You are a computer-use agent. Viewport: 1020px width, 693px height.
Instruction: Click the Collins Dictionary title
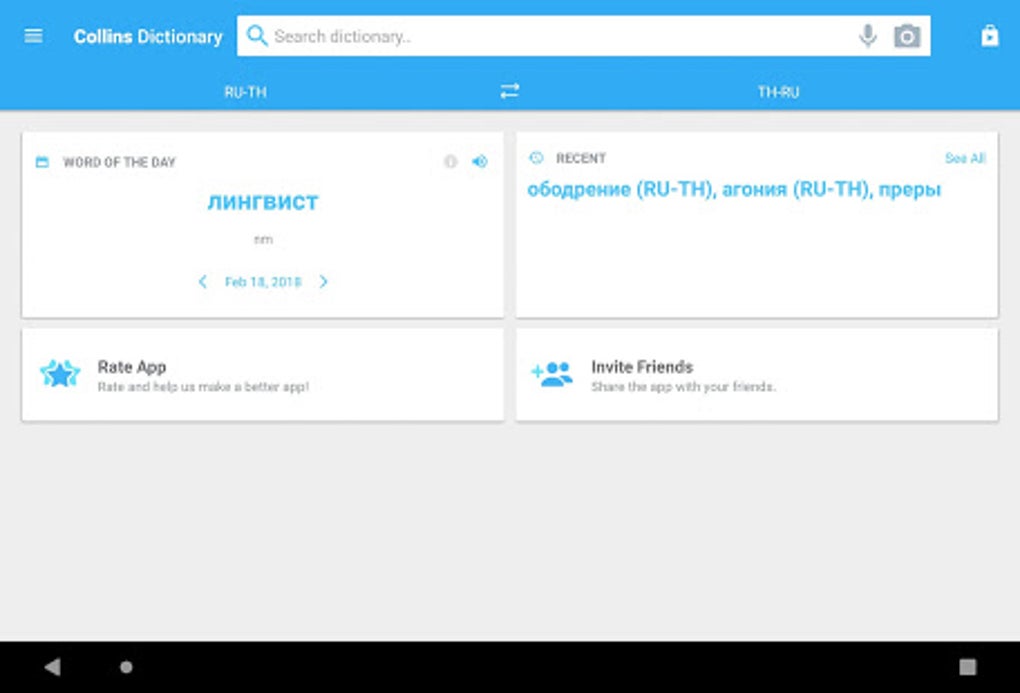pos(148,36)
